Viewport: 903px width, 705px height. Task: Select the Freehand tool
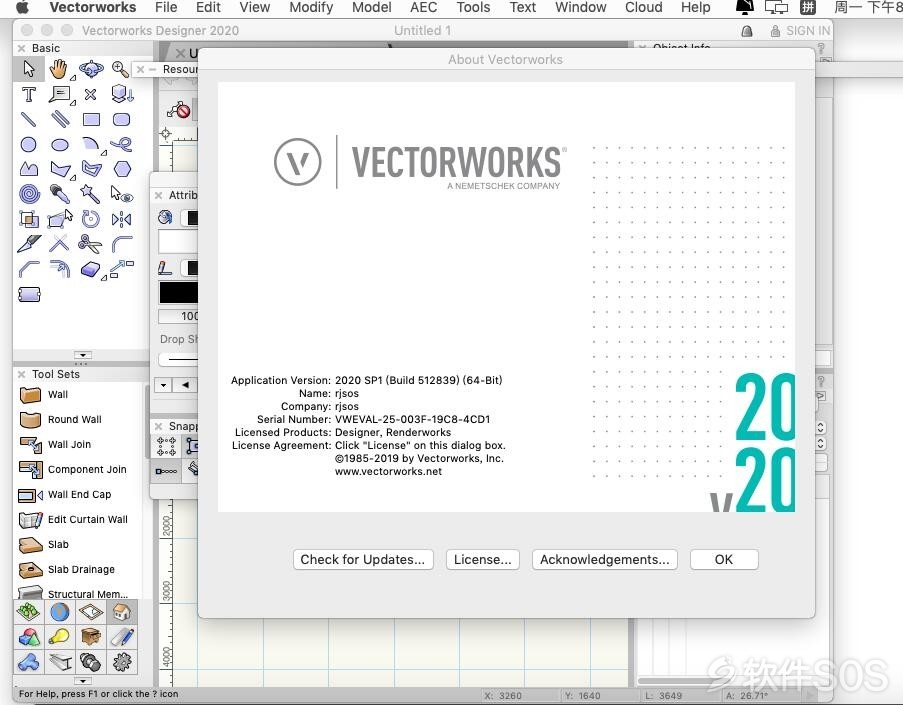122,144
